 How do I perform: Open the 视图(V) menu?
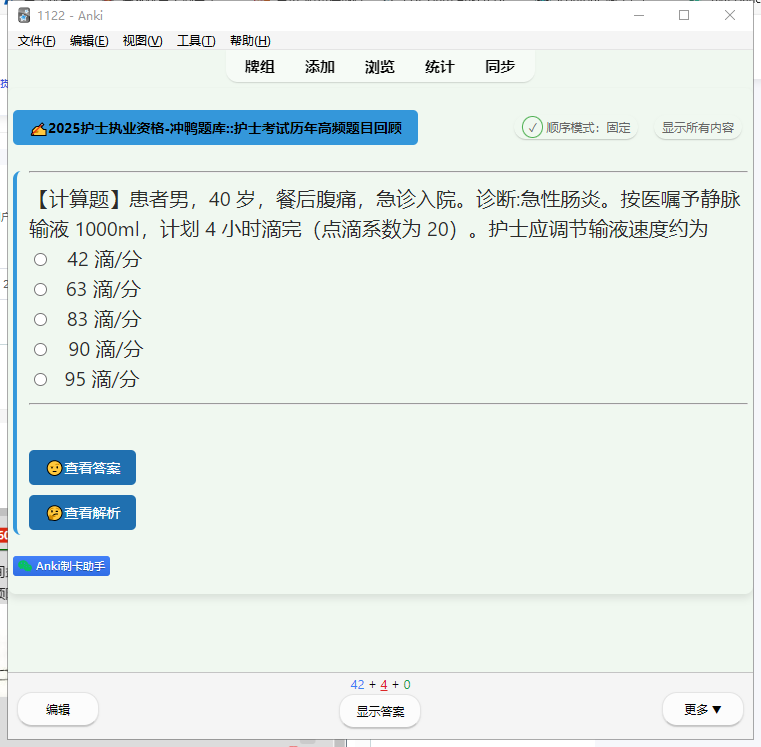pyautogui.click(x=142, y=41)
